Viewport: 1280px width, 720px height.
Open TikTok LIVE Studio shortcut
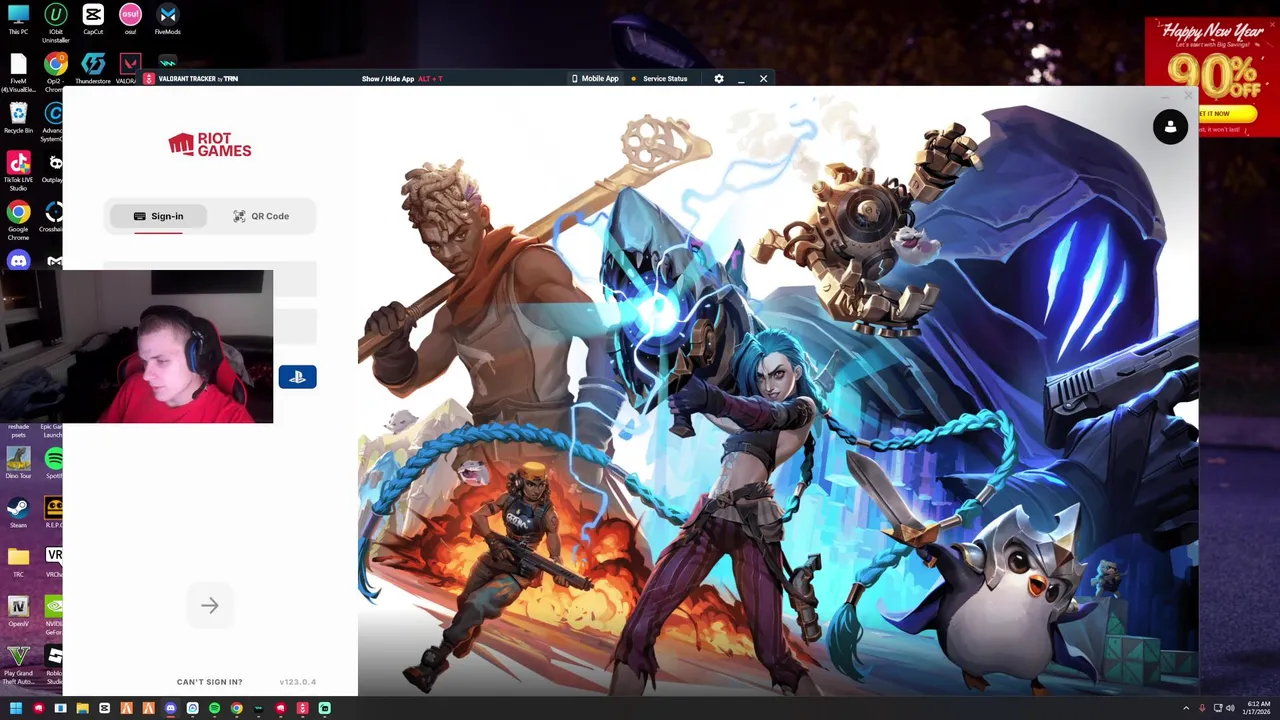click(18, 170)
